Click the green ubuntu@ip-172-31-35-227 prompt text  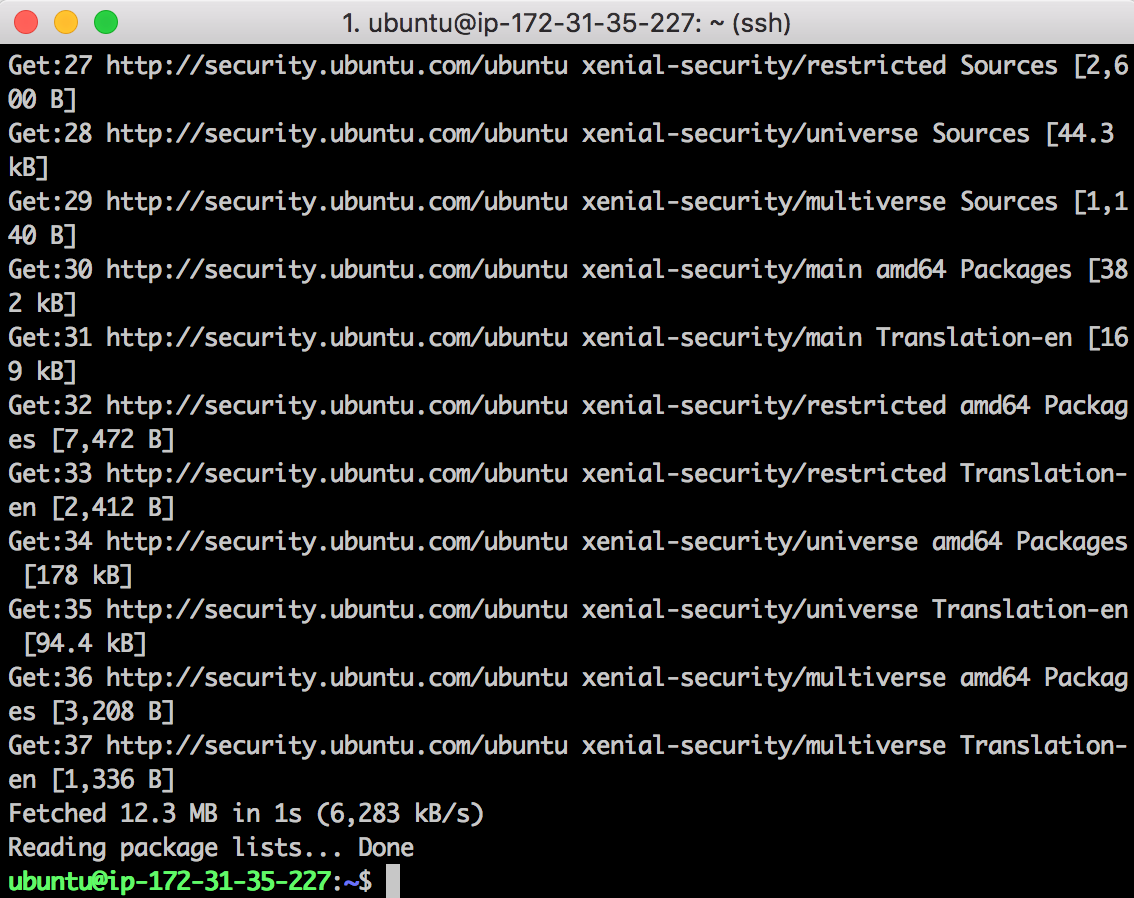(x=170, y=881)
